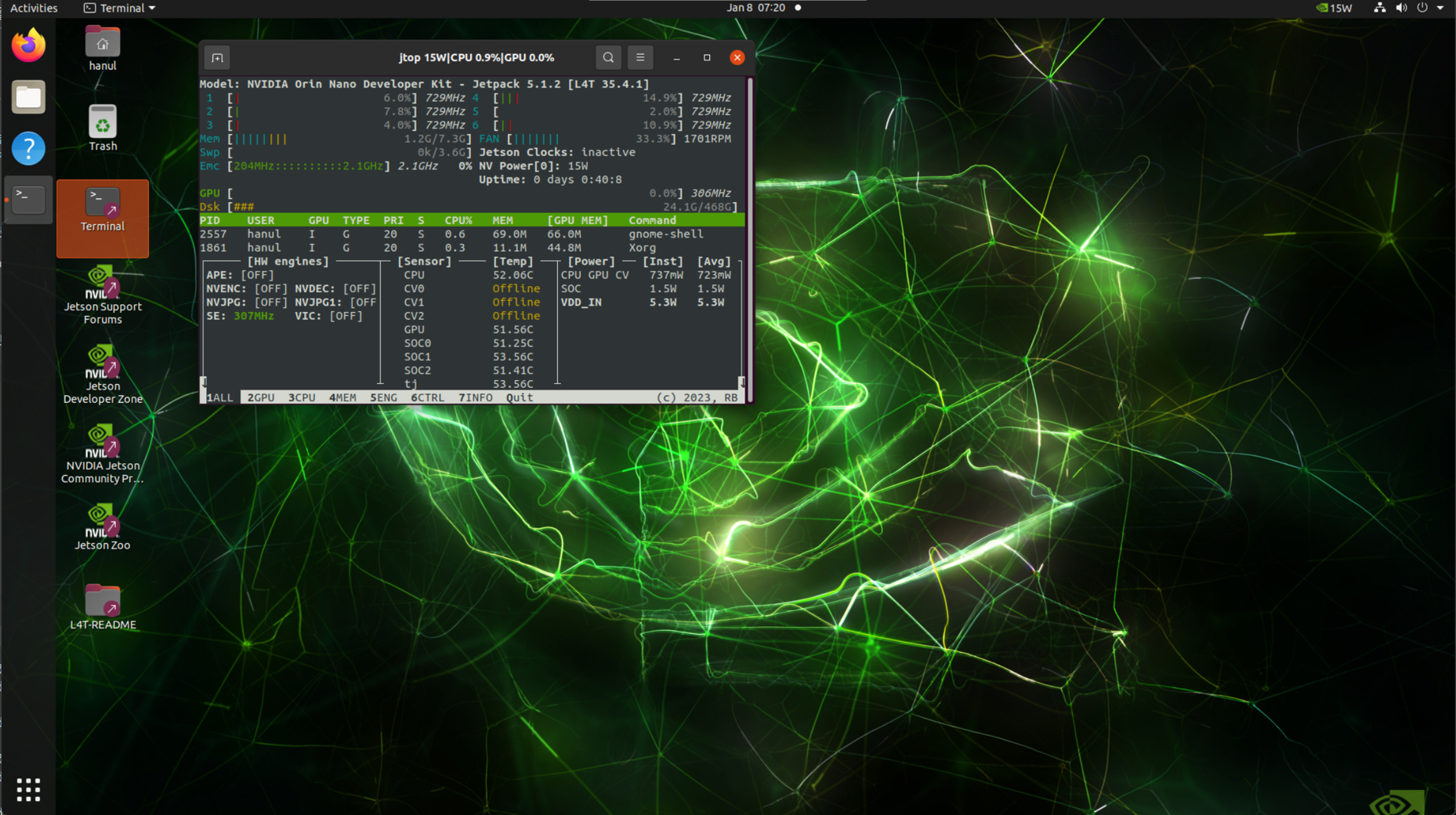
Task: Click the PID column header
Action: pos(210,220)
